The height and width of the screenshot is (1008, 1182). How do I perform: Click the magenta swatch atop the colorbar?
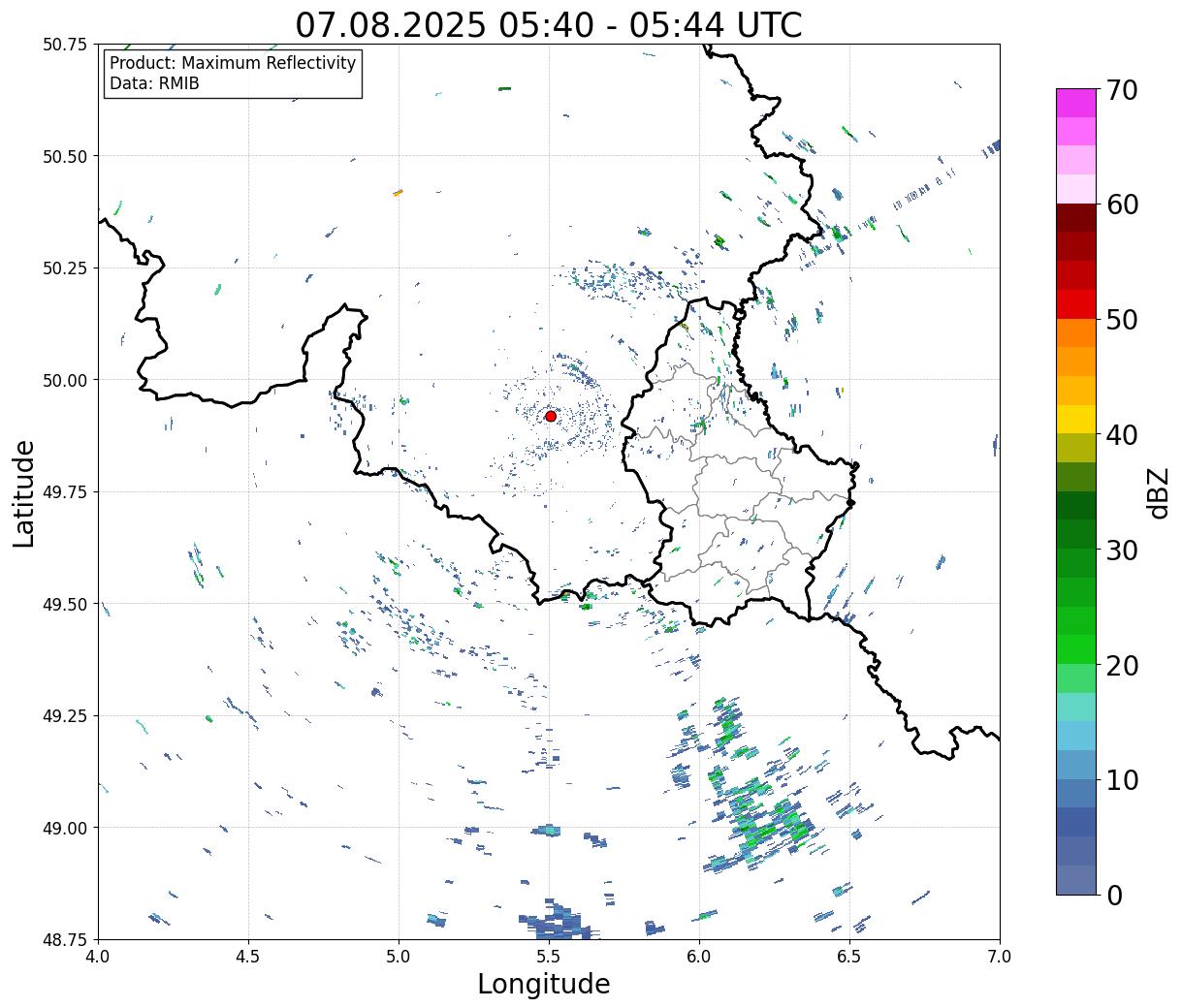point(1076,103)
